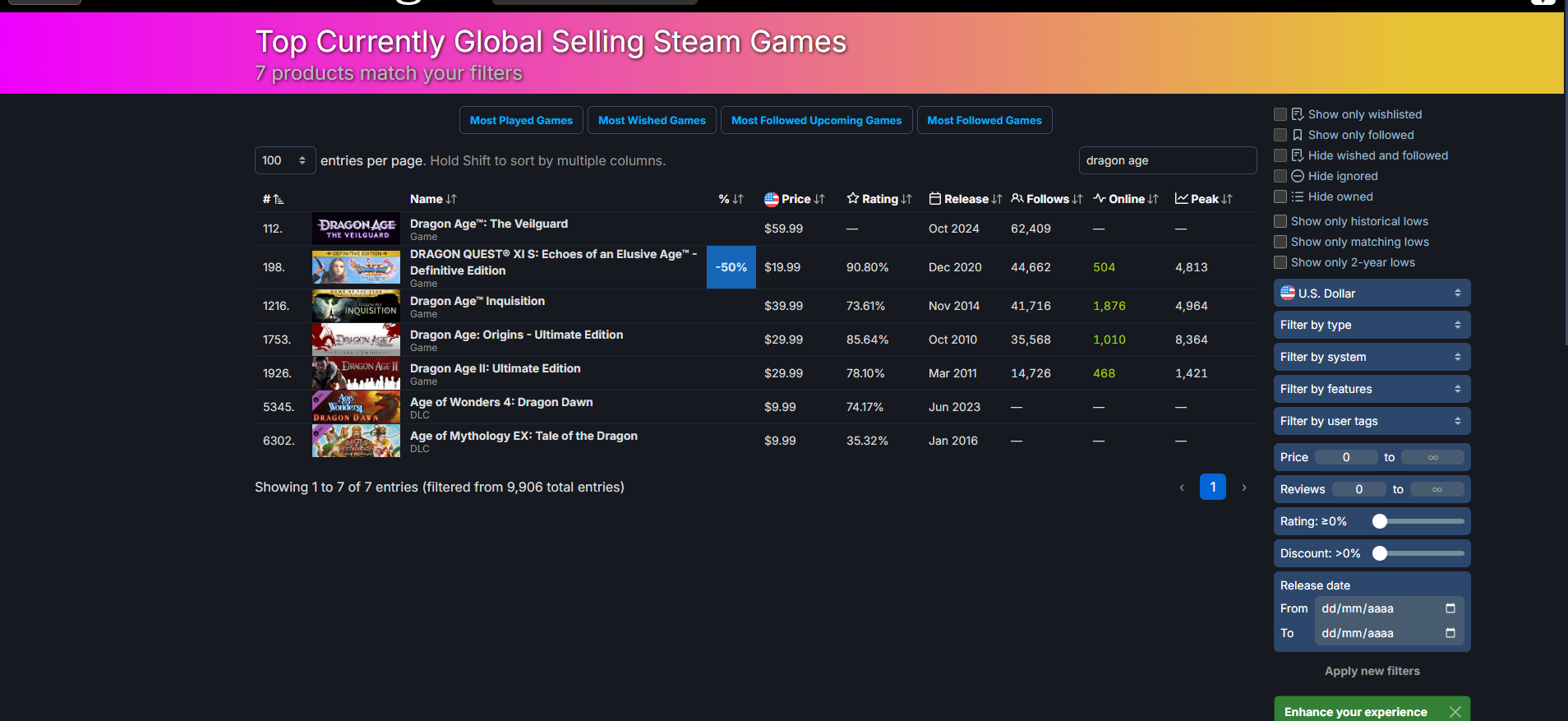
Task: Go to page 1 in pagination
Action: [x=1213, y=487]
